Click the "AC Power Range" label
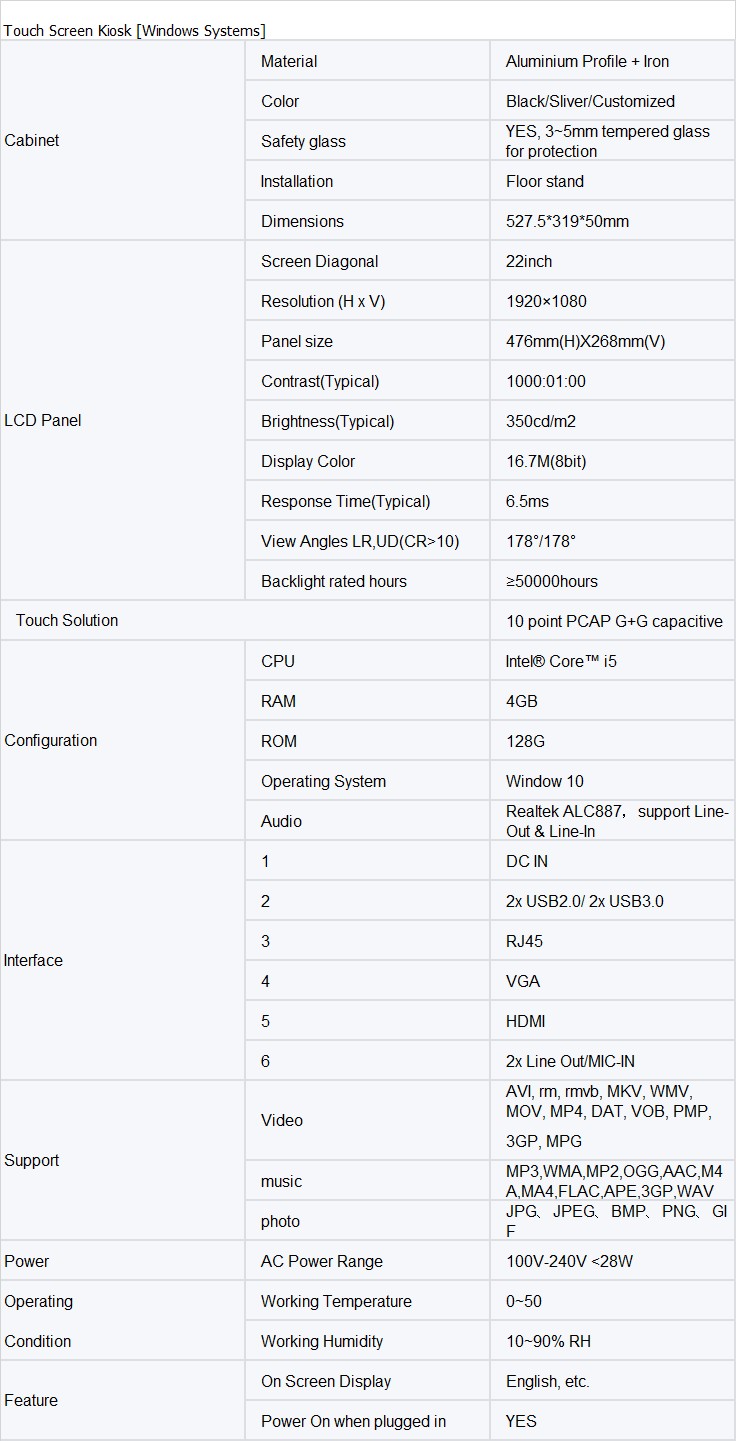This screenshot has height=1441, width=736. click(321, 1261)
